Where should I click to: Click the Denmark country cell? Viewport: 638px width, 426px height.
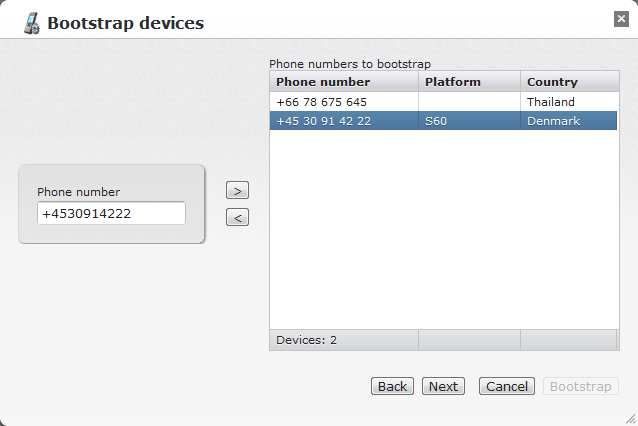[552, 121]
